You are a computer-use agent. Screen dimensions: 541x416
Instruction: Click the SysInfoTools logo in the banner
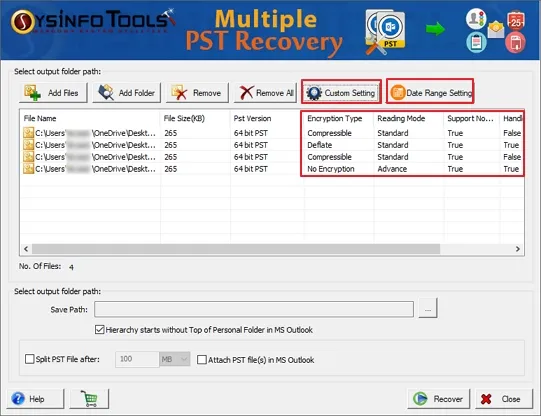click(x=93, y=21)
